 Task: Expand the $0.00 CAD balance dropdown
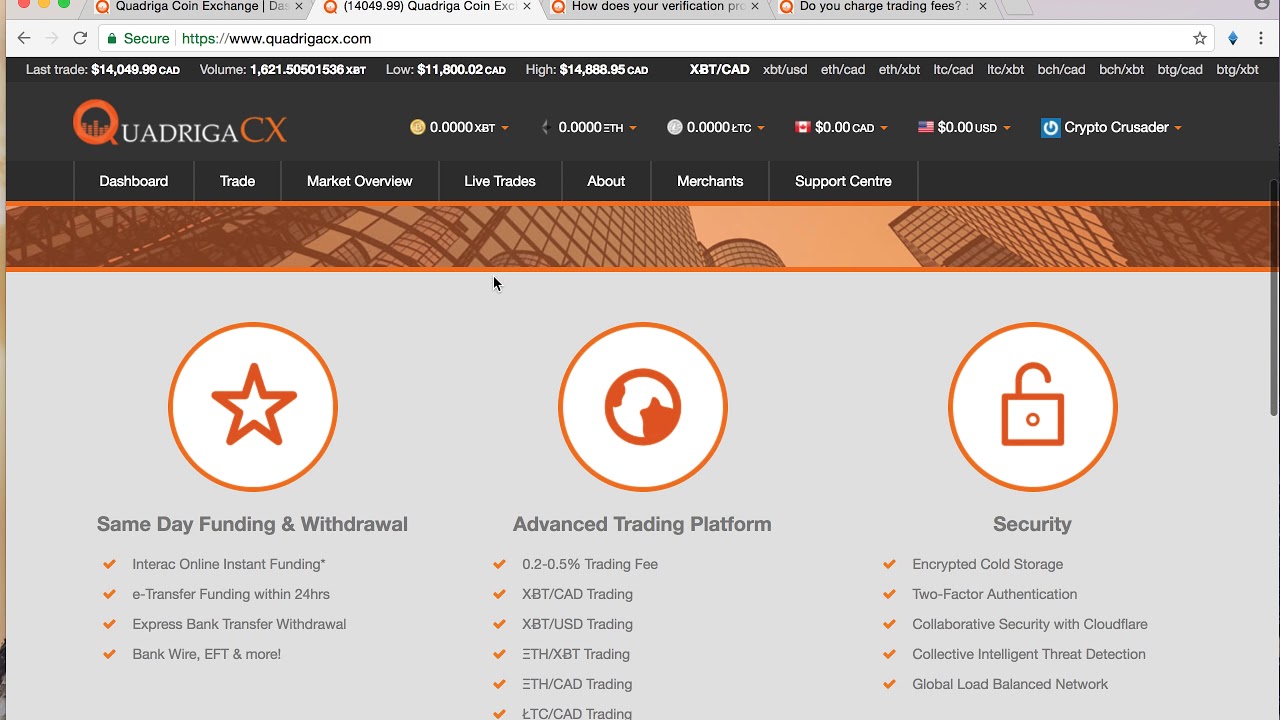coord(841,127)
